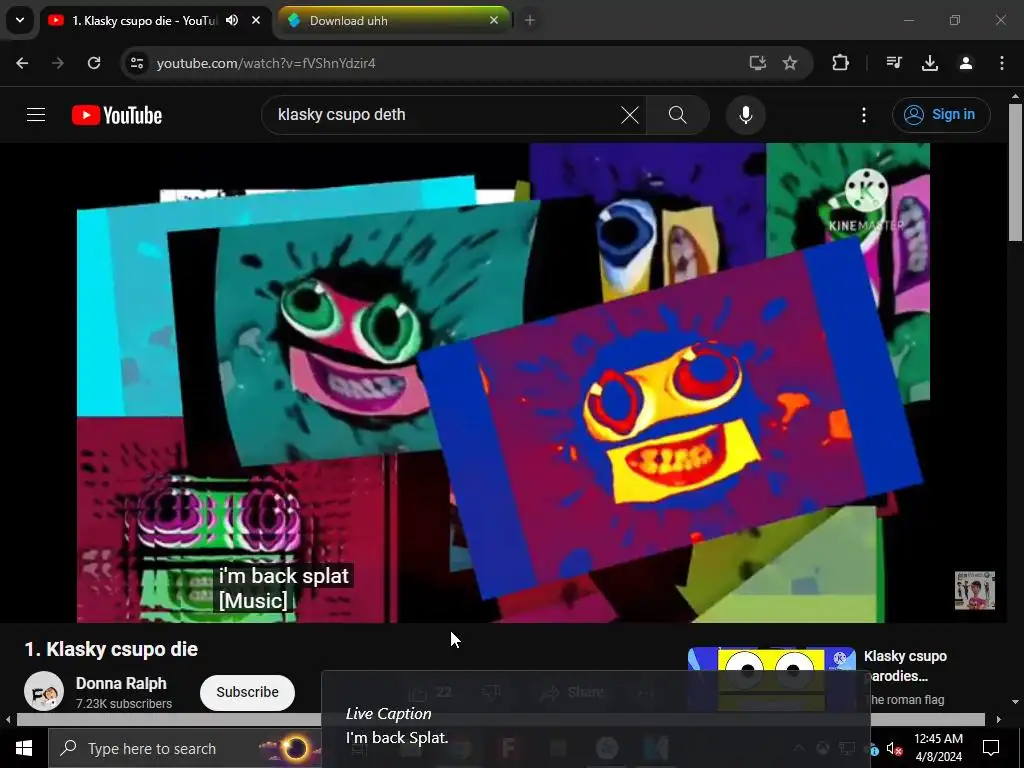Go back to the previous page
This screenshot has height=768, width=1024.
point(22,63)
